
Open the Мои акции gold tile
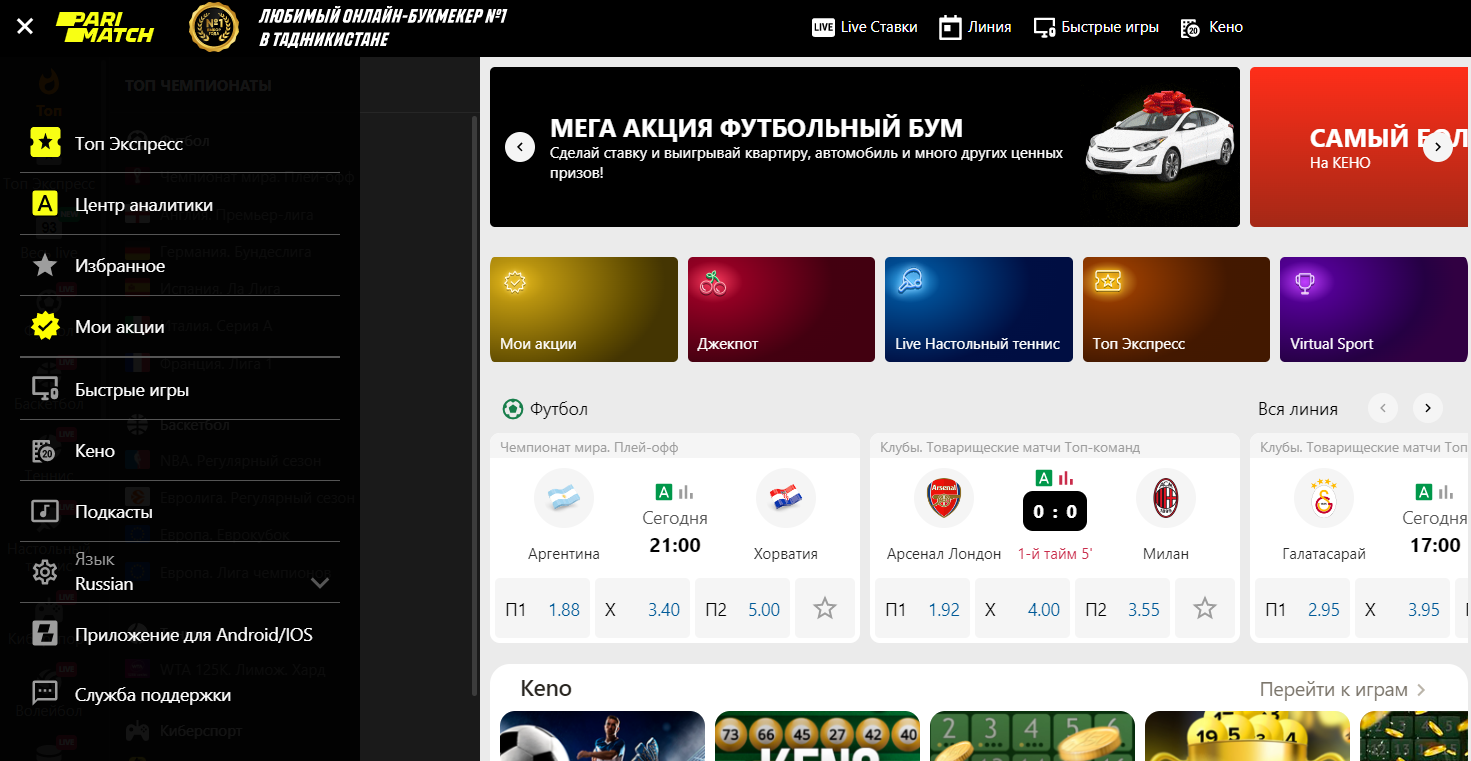click(x=584, y=309)
